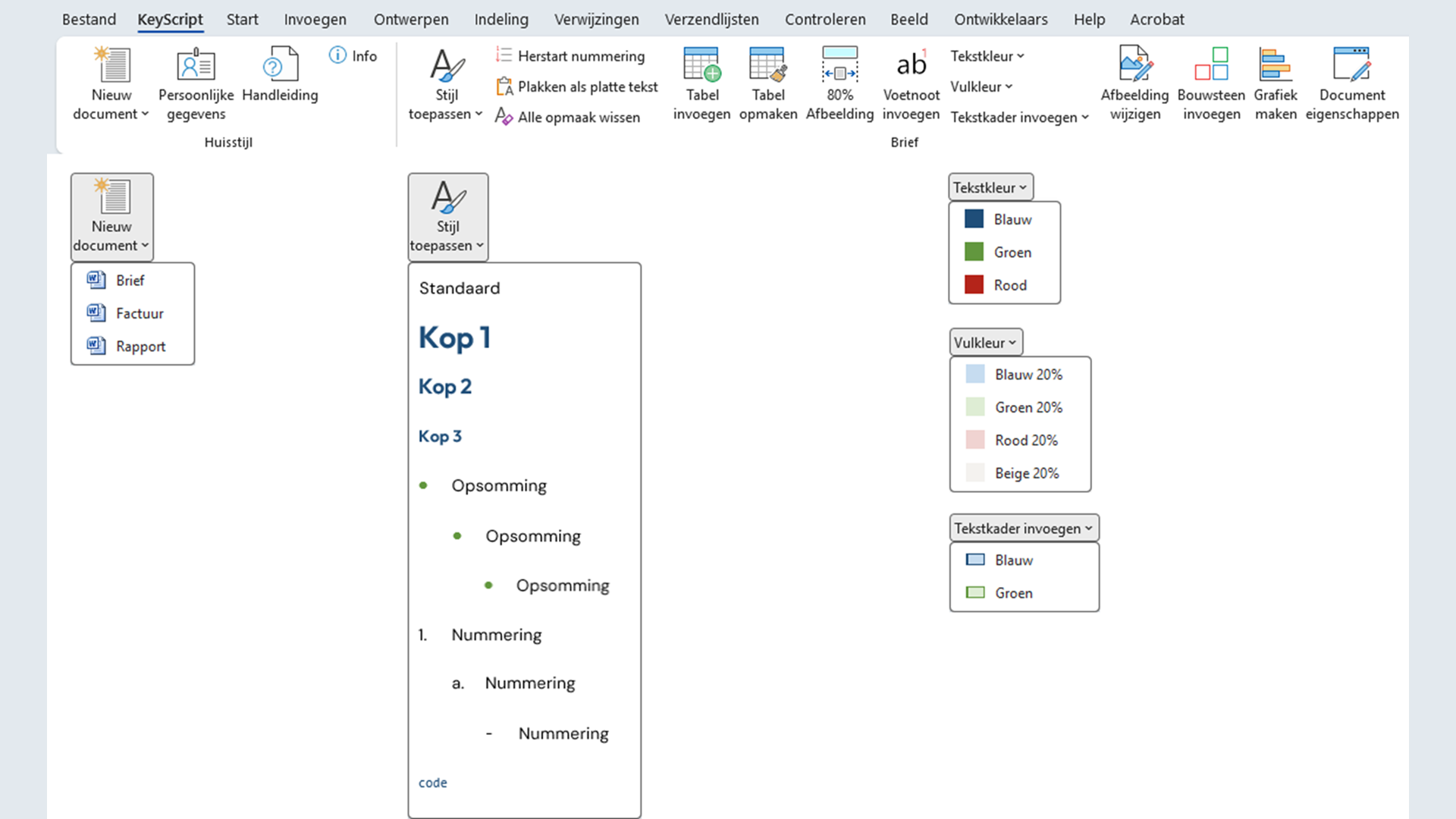Open the Tekstkader invoegen dropdown in the ribbon

point(1019,117)
